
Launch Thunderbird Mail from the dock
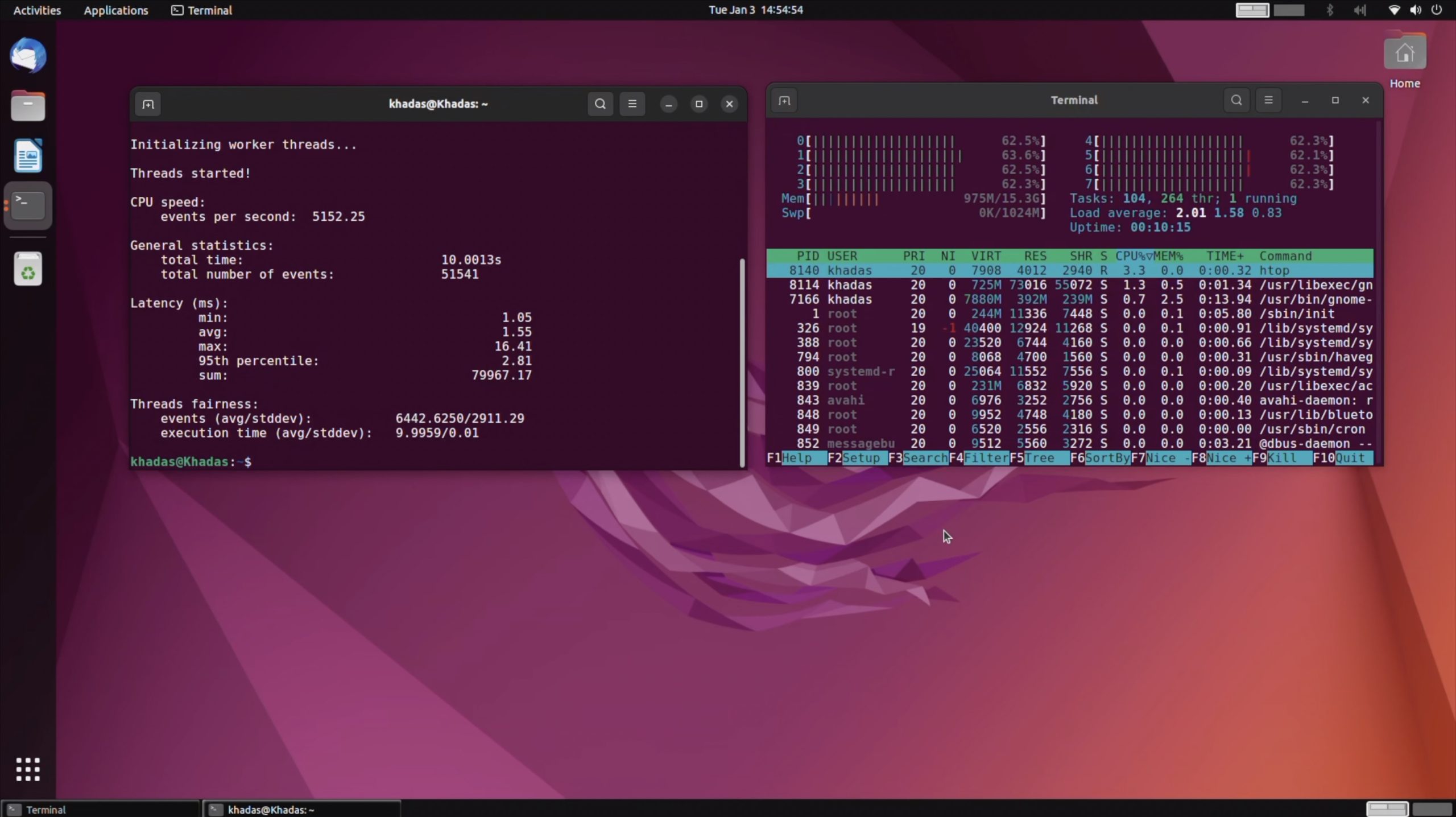tap(28, 56)
